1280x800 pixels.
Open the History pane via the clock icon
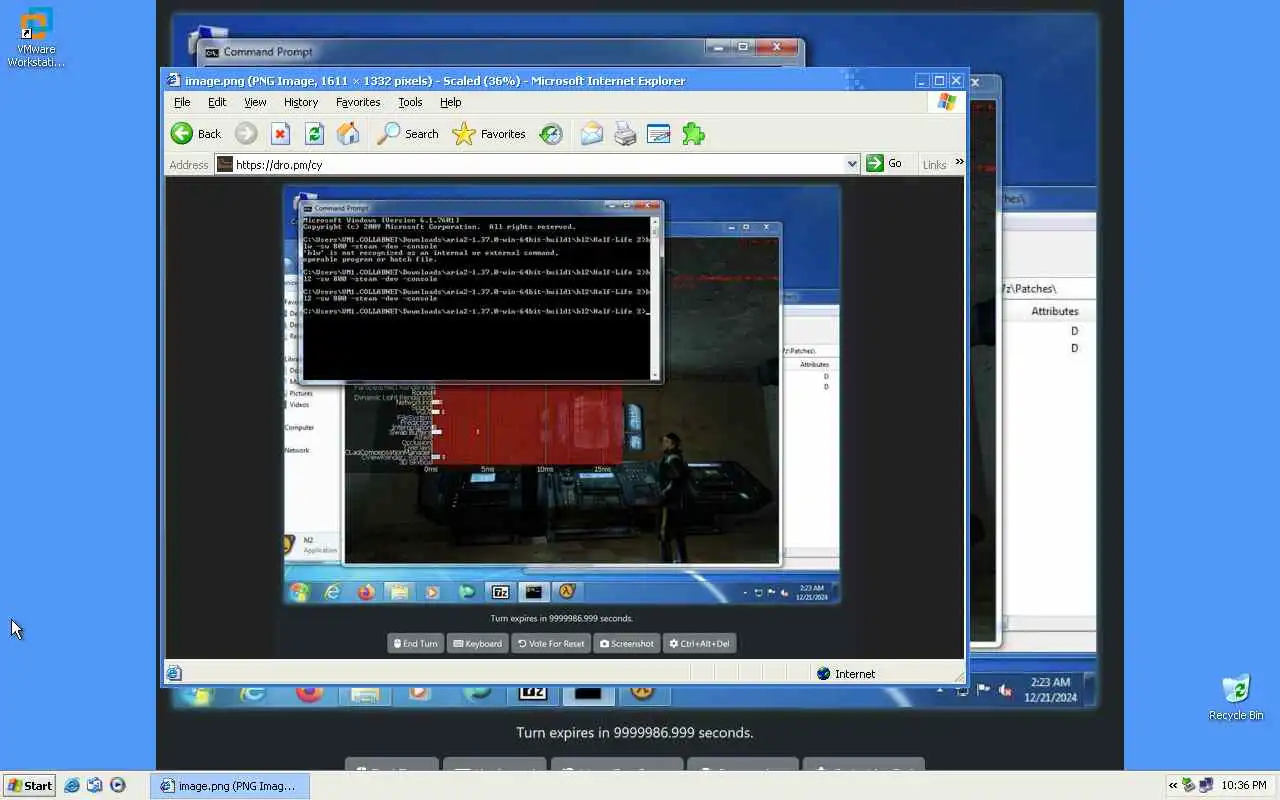tap(551, 134)
